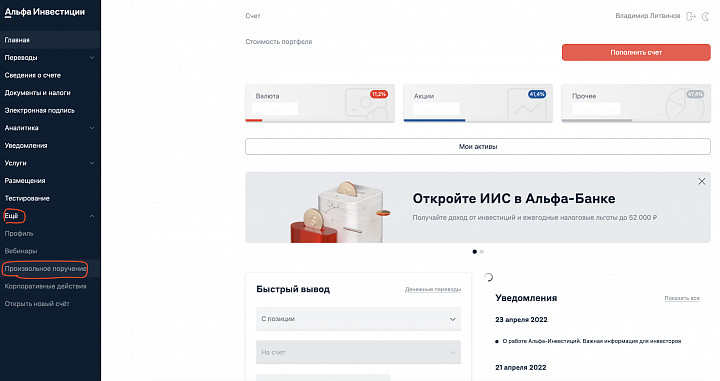Open the На счет dropdown
720x381 pixels.
(x=358, y=353)
